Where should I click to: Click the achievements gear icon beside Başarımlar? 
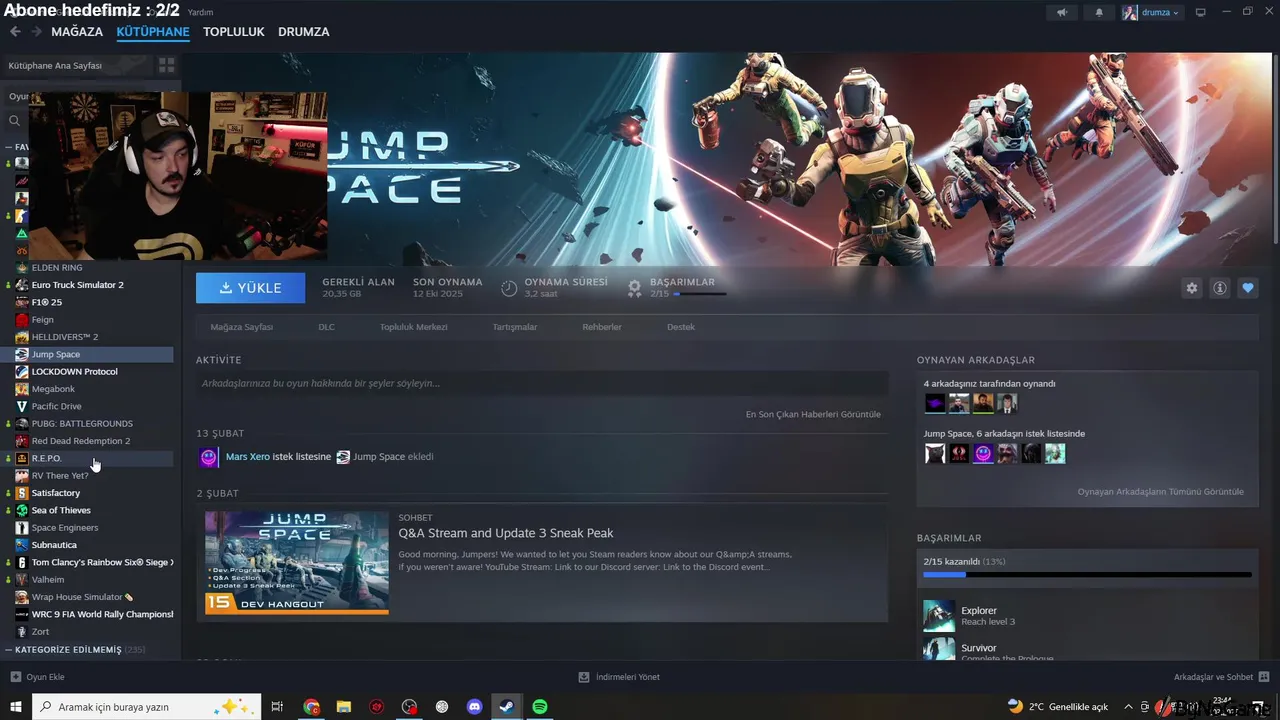pyautogui.click(x=634, y=288)
